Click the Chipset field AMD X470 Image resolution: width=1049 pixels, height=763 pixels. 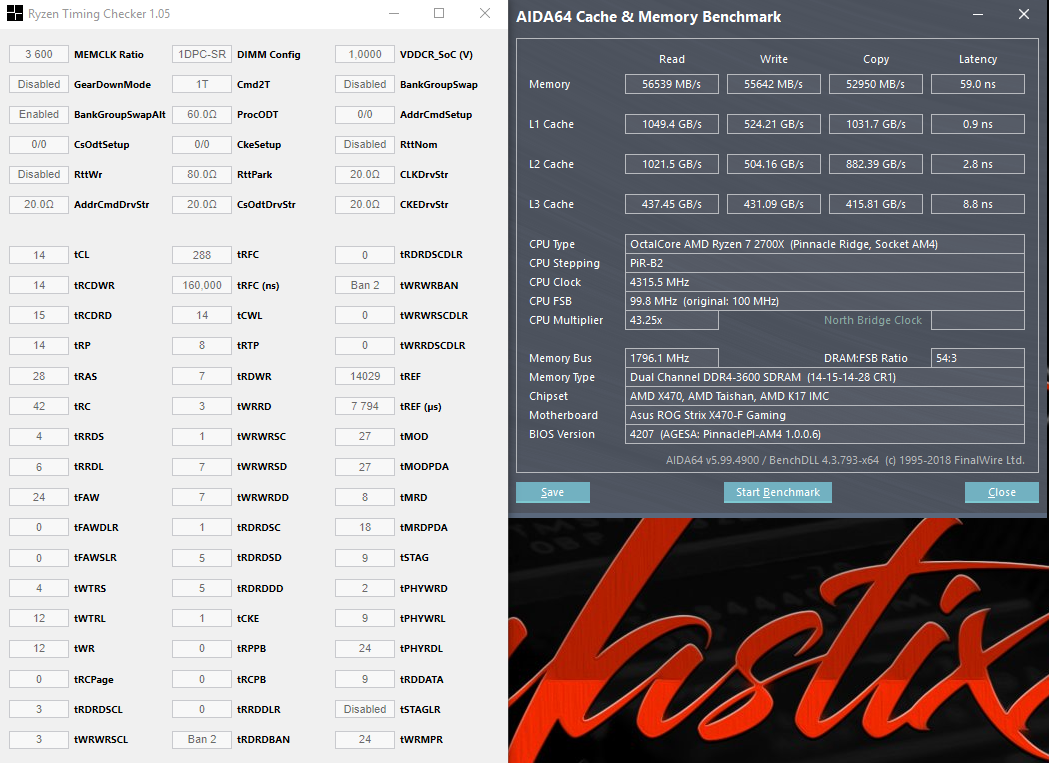click(824, 396)
